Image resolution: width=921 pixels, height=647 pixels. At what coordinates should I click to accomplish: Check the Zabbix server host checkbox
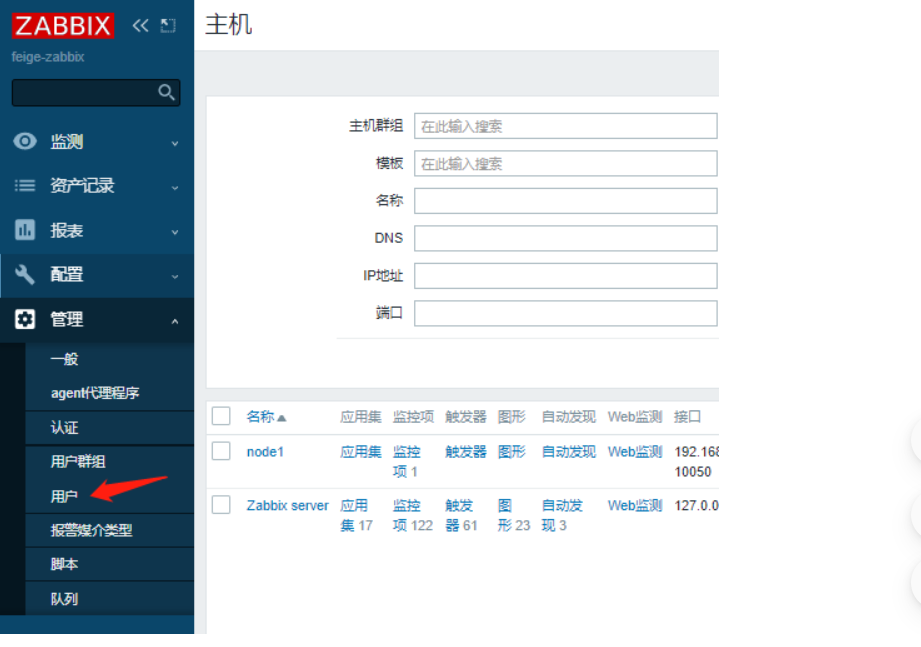tap(221, 505)
